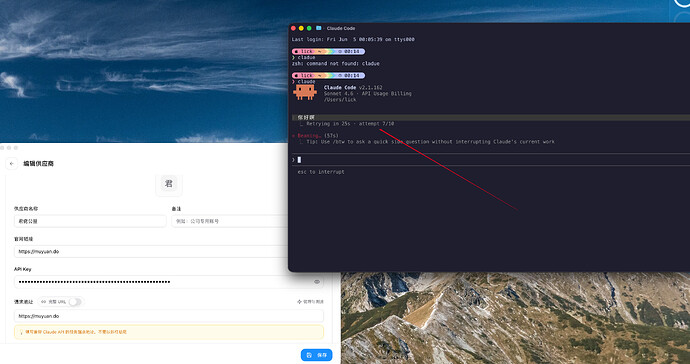The width and height of the screenshot is (690, 364).
Task: Click the yellow minimize button on terminal
Action: [301, 28]
